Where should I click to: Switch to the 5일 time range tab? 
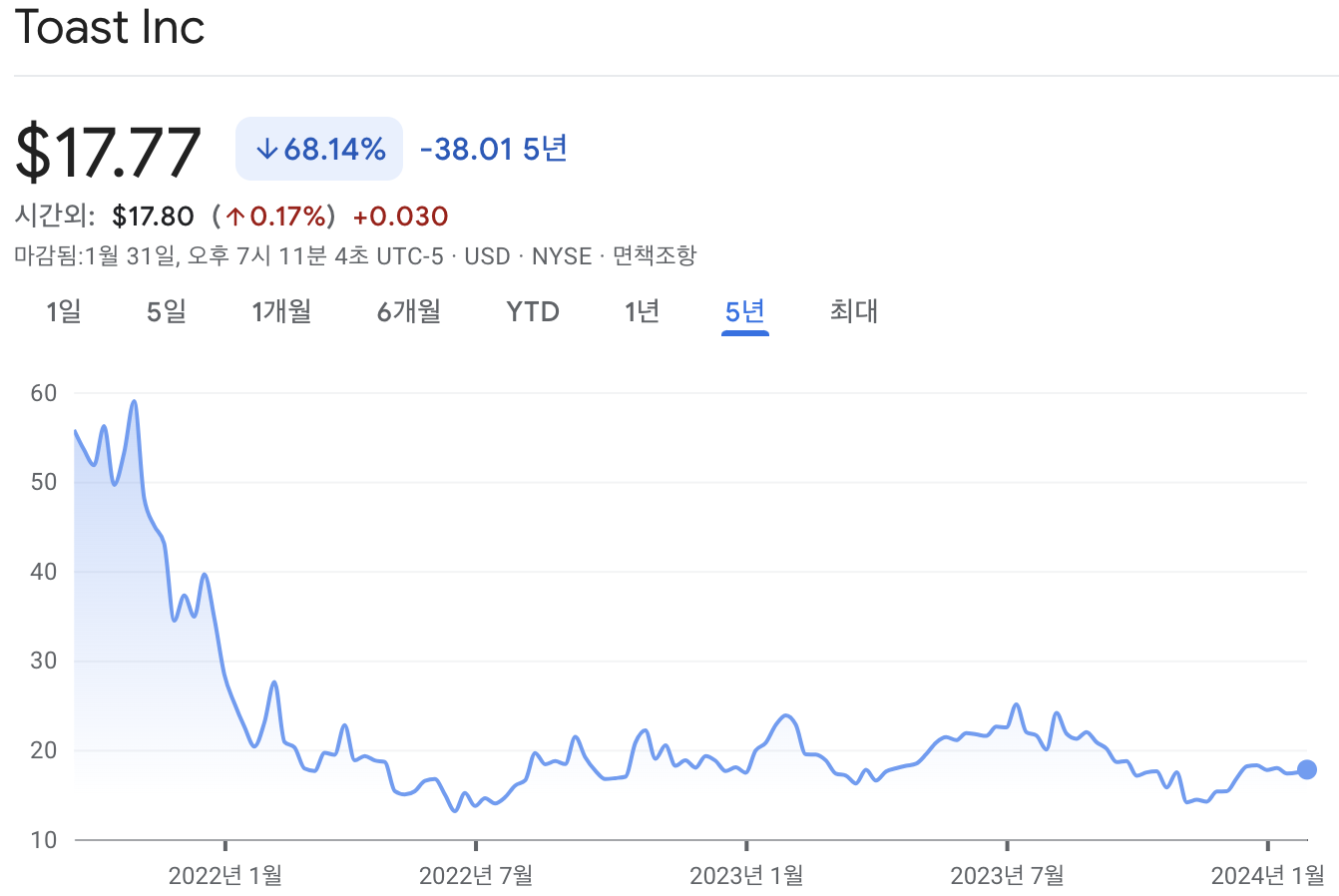164,311
